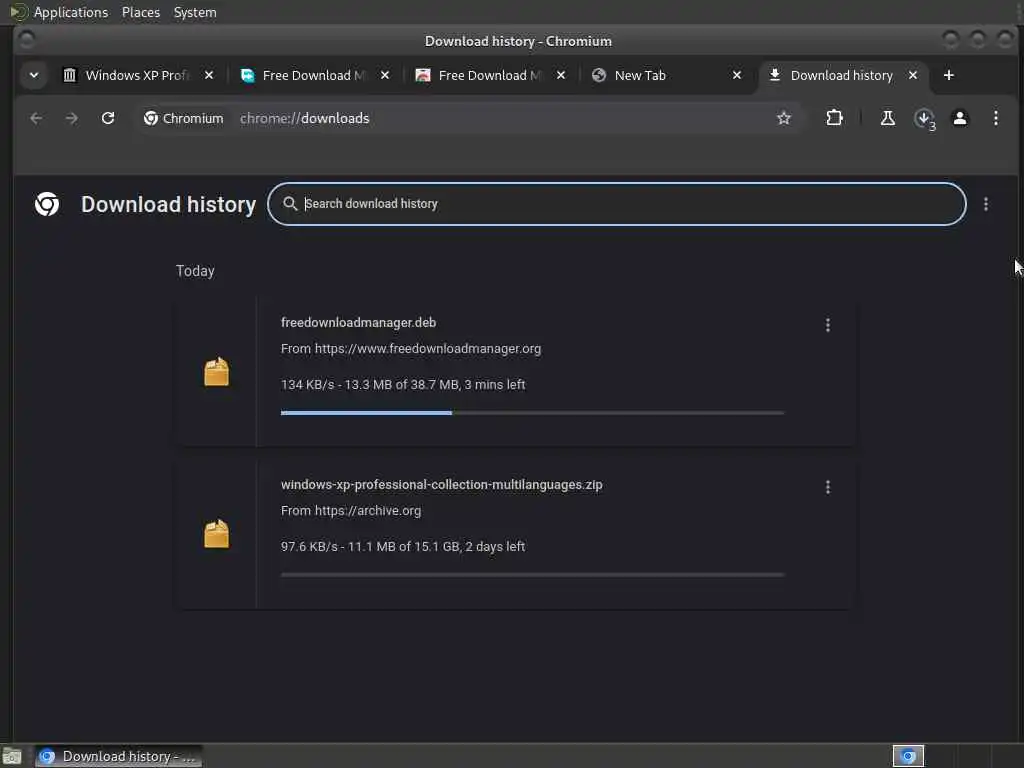Open the freedownloadmanager.org source link
This screenshot has width=1024, height=768.
coord(428,349)
